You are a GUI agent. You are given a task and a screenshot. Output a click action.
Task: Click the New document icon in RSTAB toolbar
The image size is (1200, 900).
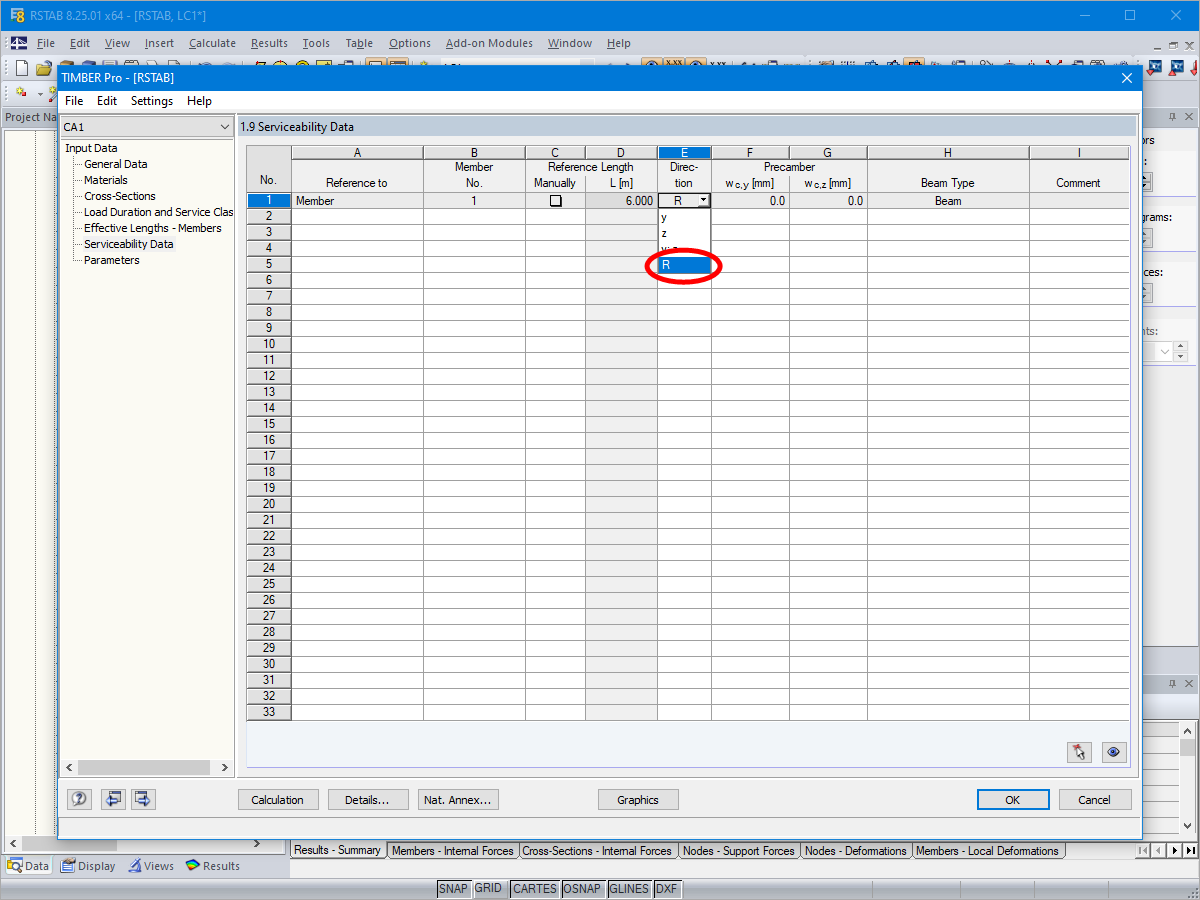point(22,68)
